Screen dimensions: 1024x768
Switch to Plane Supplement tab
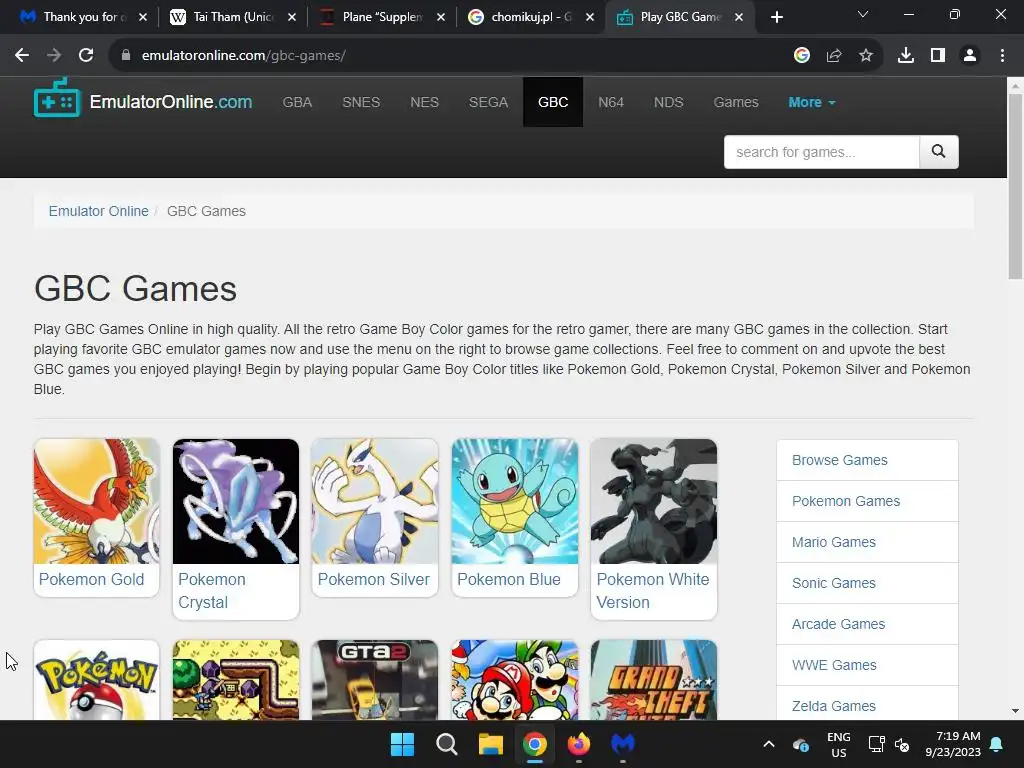(x=381, y=17)
